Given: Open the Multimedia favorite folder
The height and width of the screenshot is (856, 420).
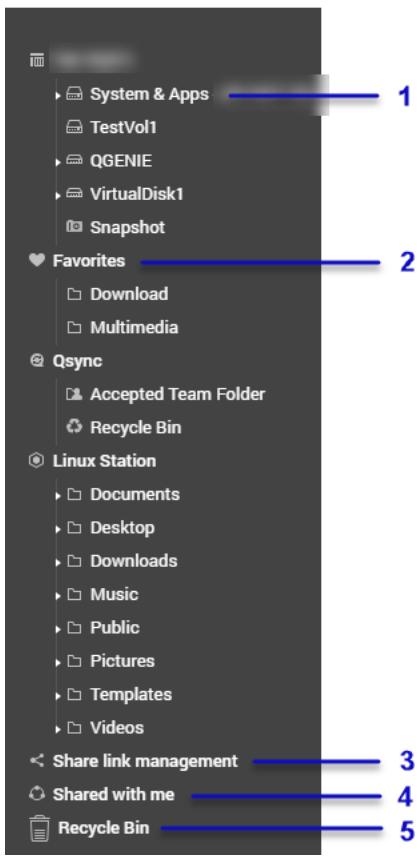Looking at the screenshot, I should coord(134,327).
